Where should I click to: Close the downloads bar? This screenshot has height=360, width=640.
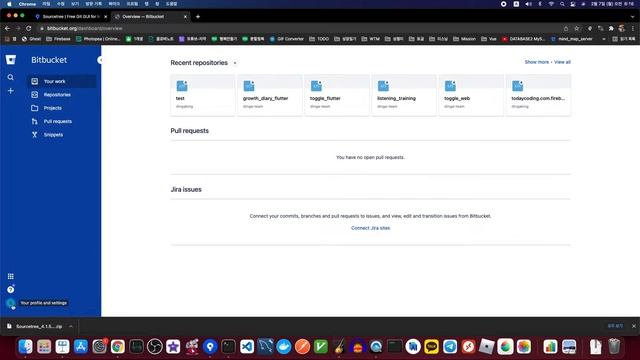pyautogui.click(x=633, y=326)
